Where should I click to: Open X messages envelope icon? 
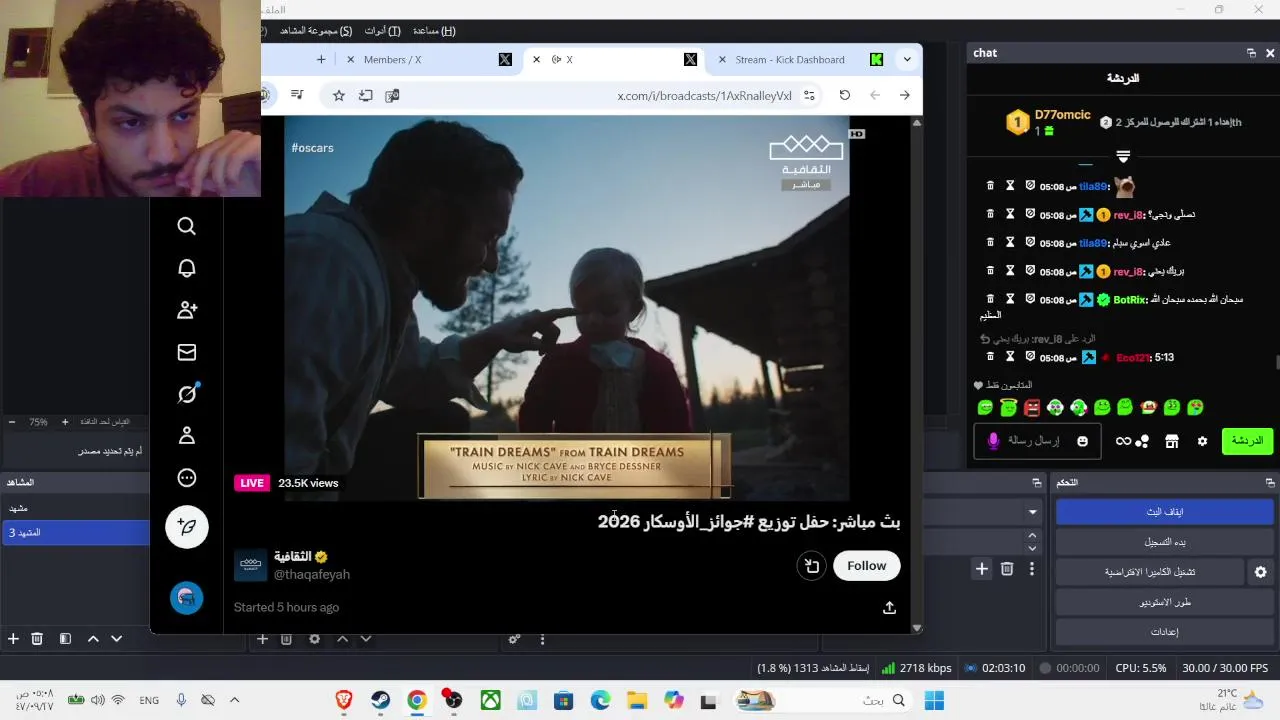tap(187, 352)
